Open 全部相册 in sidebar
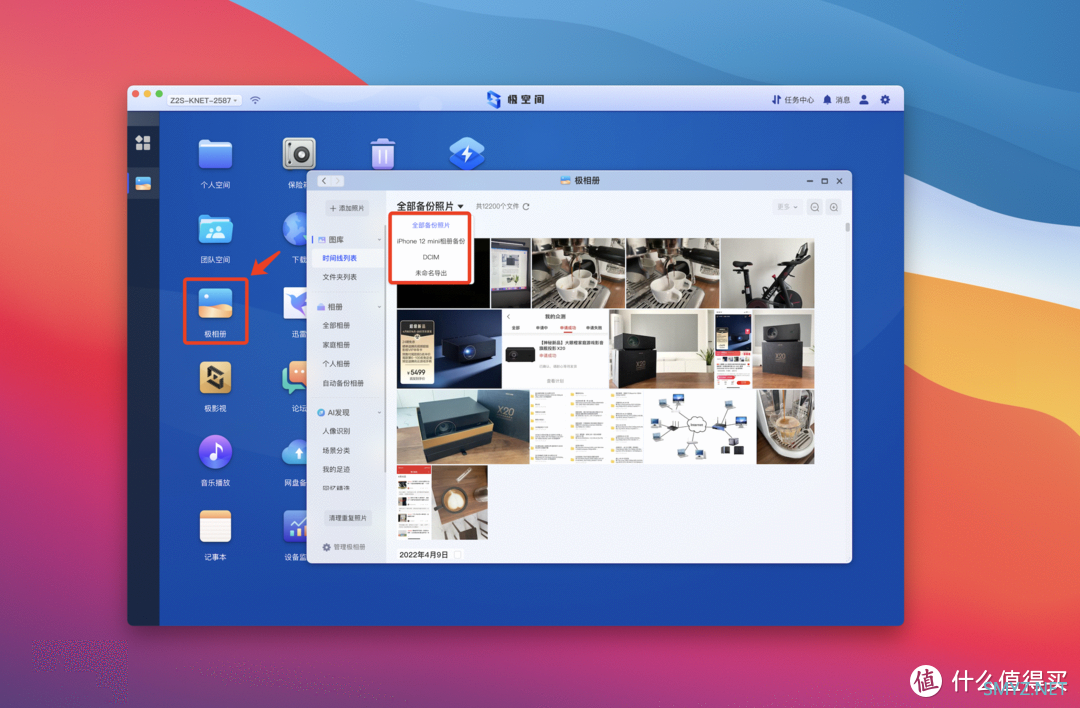The height and width of the screenshot is (708, 1080). coord(336,325)
